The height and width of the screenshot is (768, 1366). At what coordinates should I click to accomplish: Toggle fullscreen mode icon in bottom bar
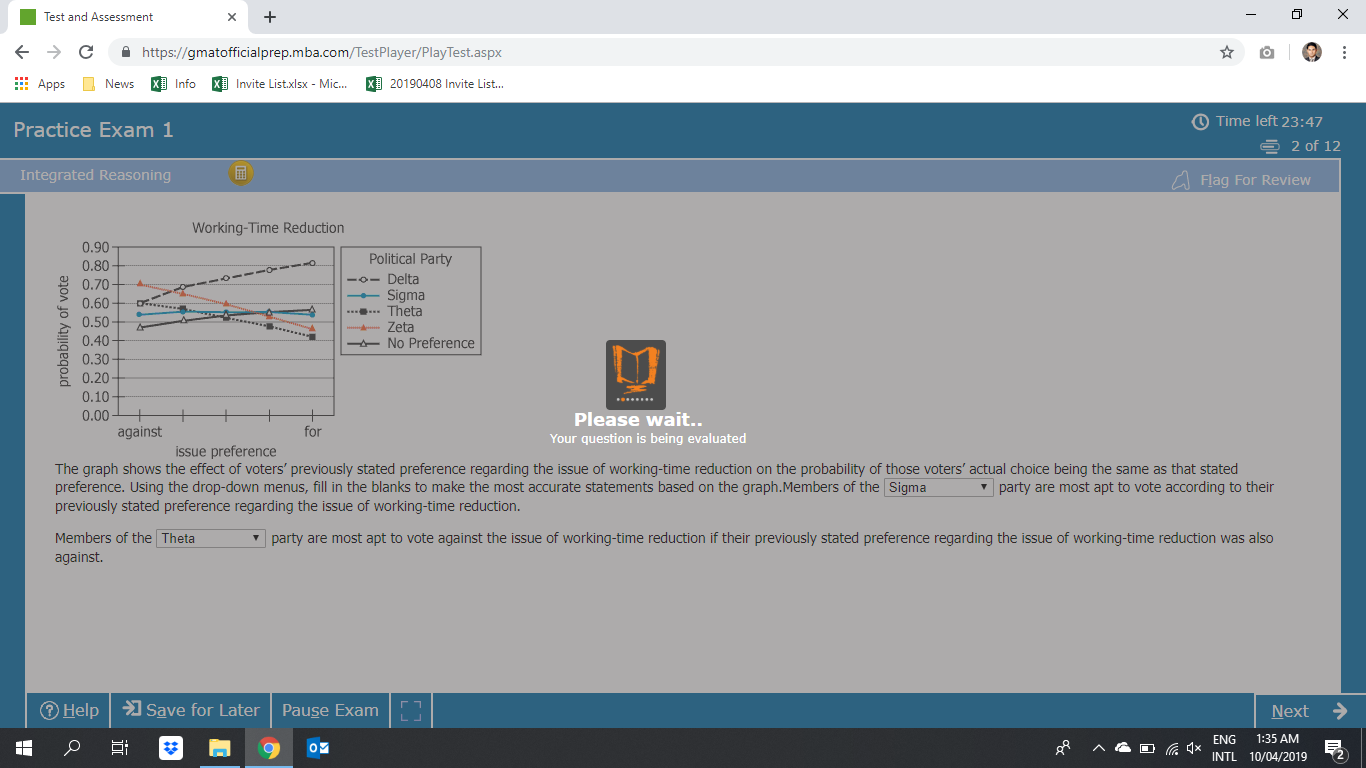point(410,711)
